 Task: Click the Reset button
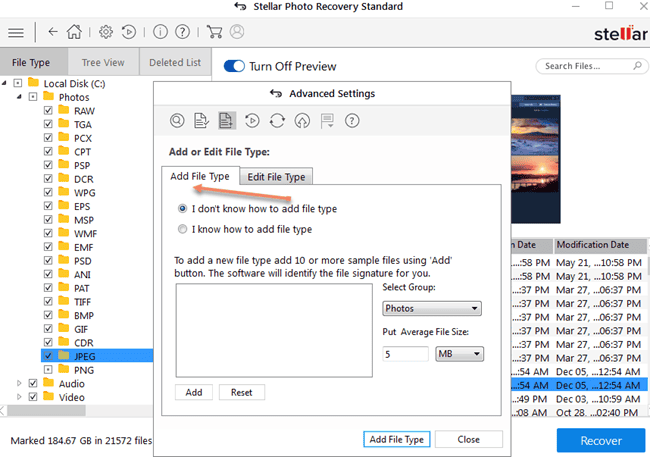[x=242, y=392]
